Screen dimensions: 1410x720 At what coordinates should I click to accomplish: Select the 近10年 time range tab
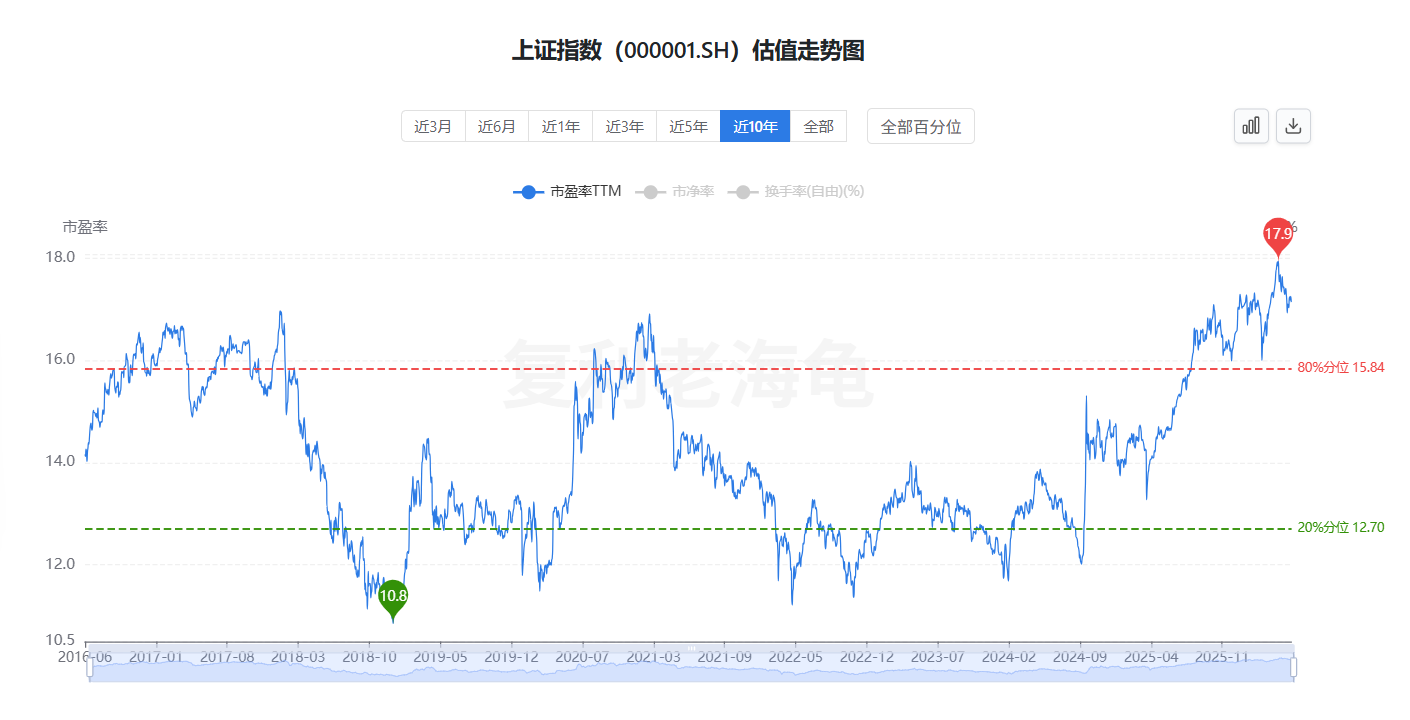(x=755, y=126)
